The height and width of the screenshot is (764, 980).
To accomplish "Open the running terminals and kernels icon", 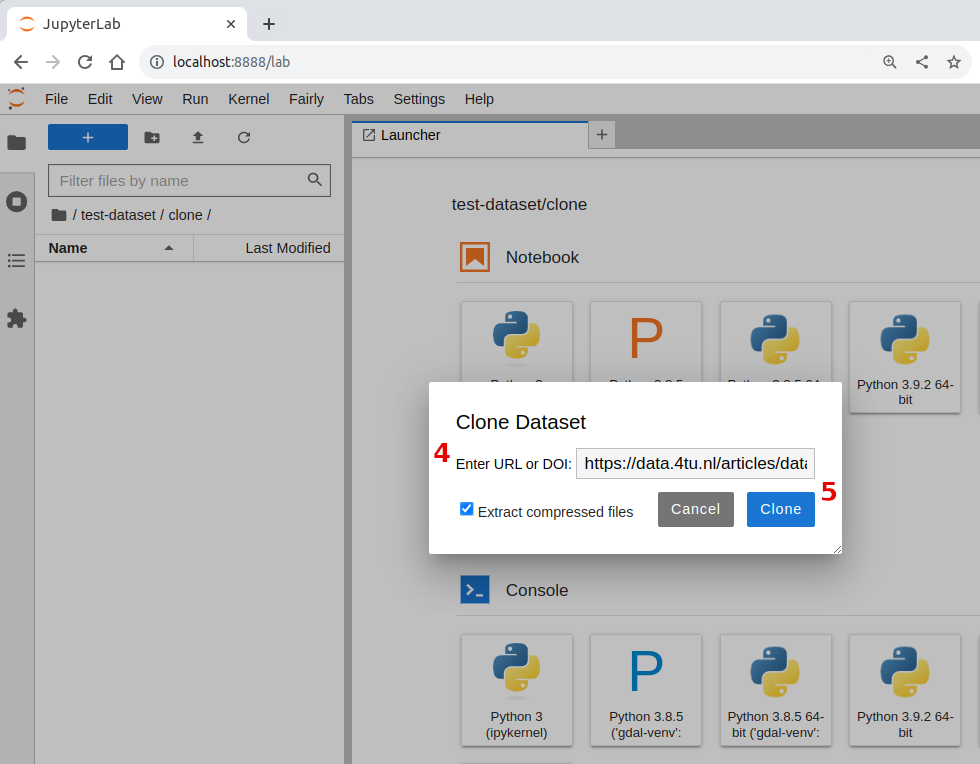I will click(x=17, y=201).
